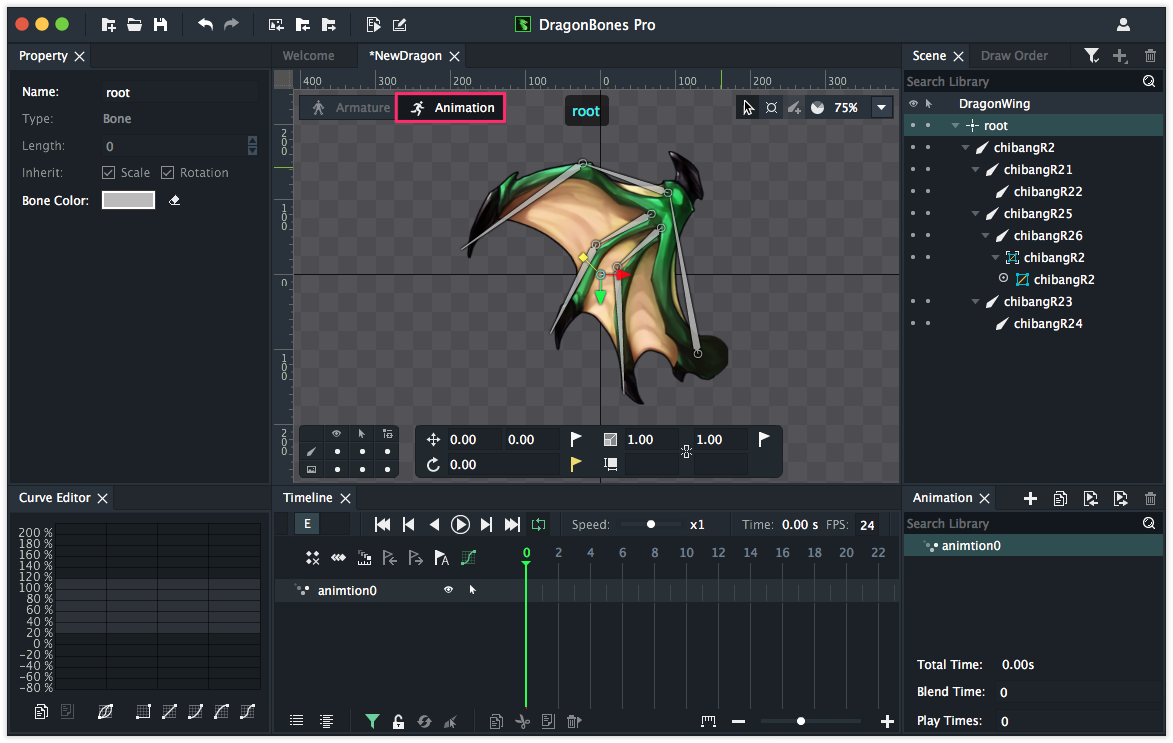This screenshot has height=743, width=1173.
Task: Click the playback Speed slider handle
Action: 651,524
